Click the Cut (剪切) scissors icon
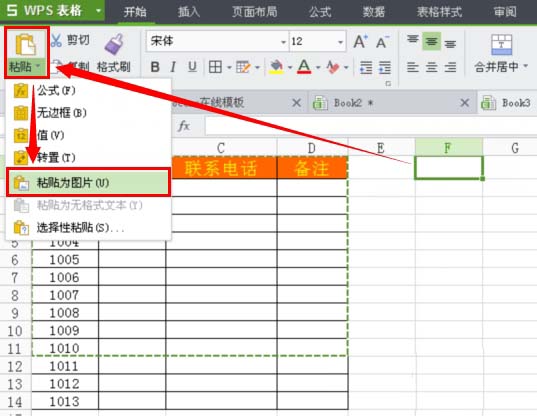 (57, 40)
